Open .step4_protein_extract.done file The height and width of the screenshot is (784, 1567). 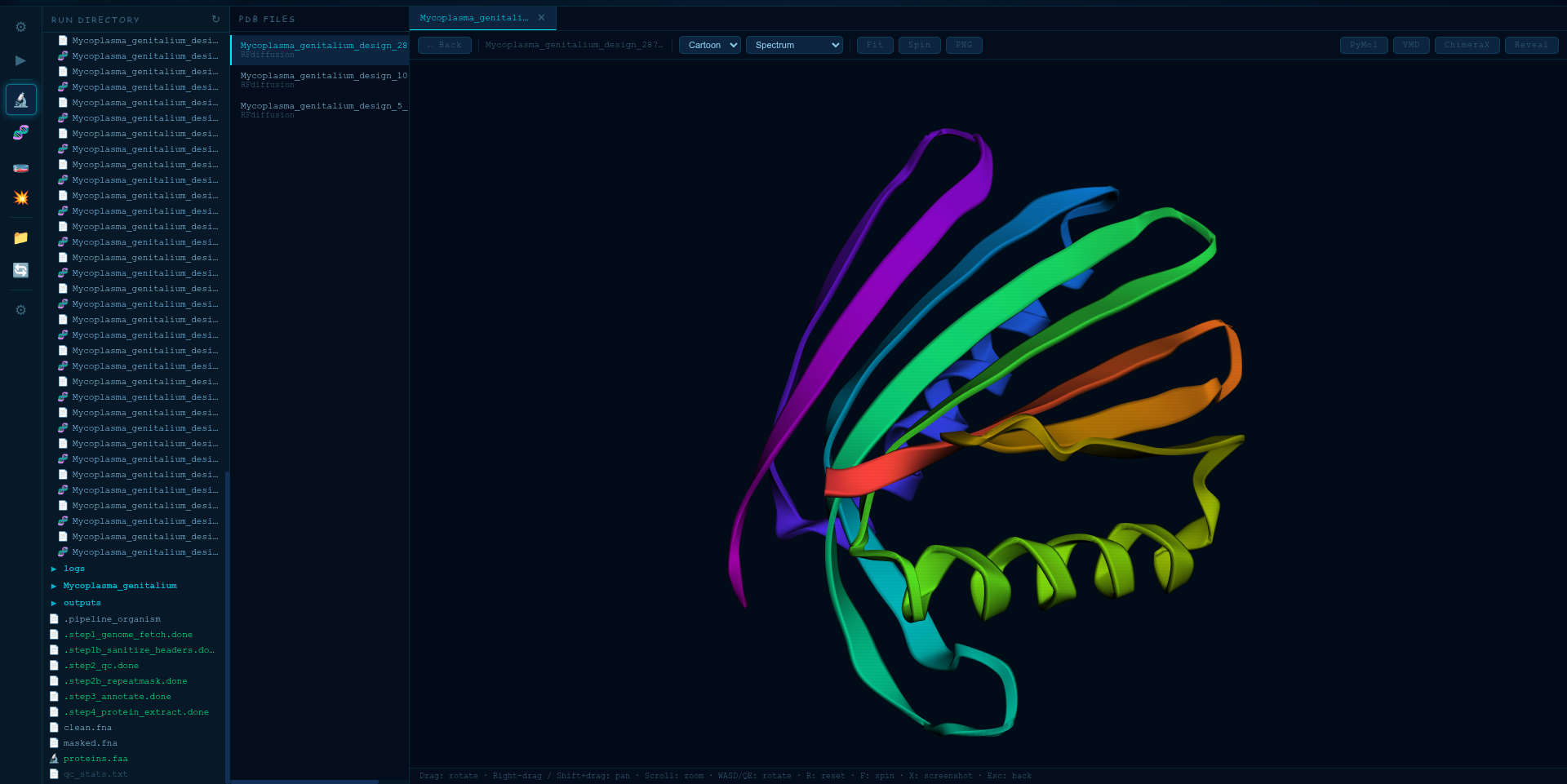pos(136,712)
